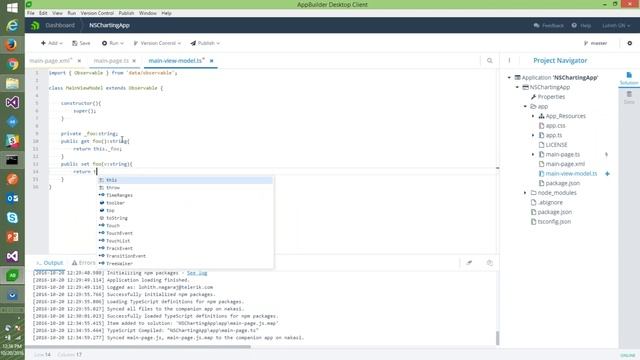640x360 pixels.
Task: Collapse the NSChartingApp project node
Action: coord(517,87)
